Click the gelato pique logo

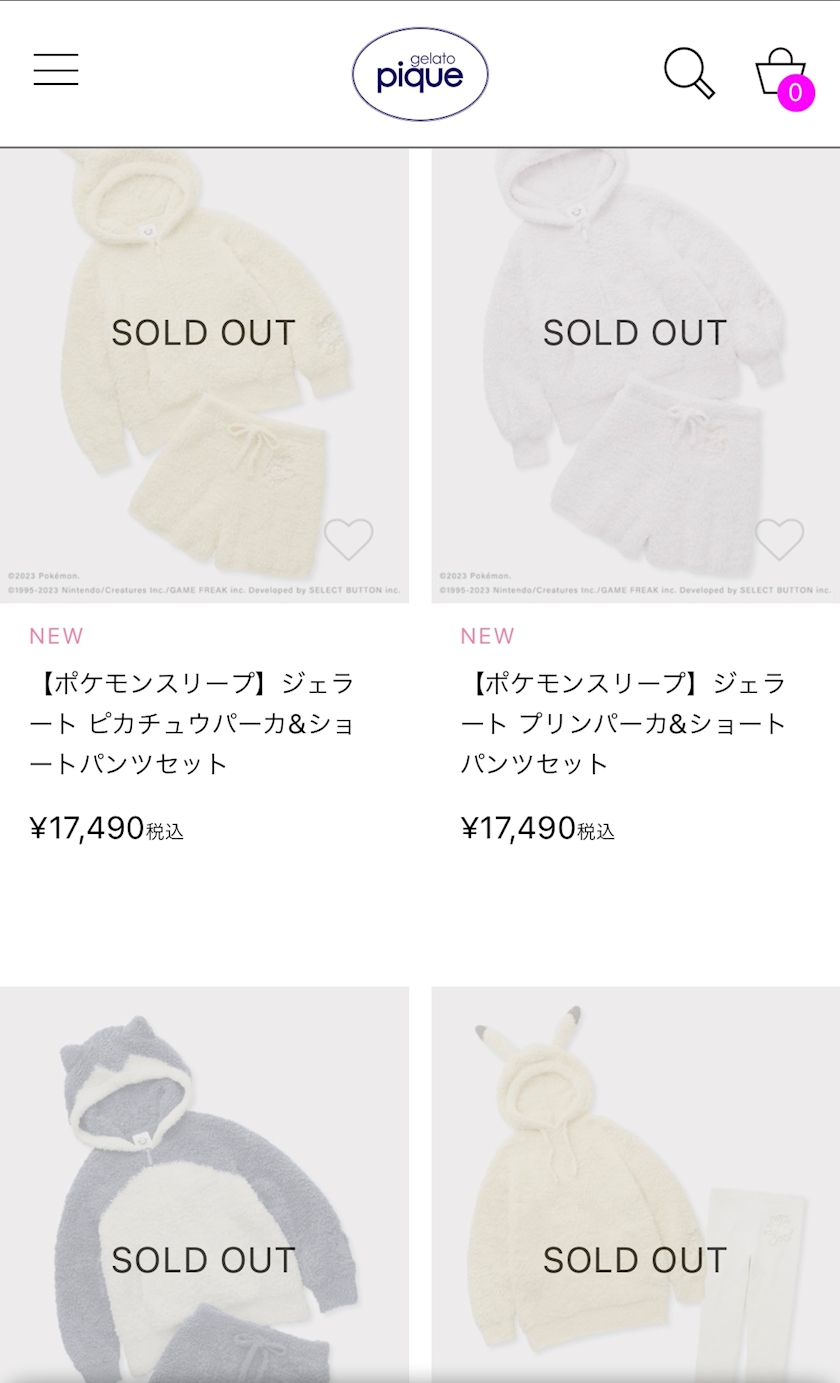(420, 74)
